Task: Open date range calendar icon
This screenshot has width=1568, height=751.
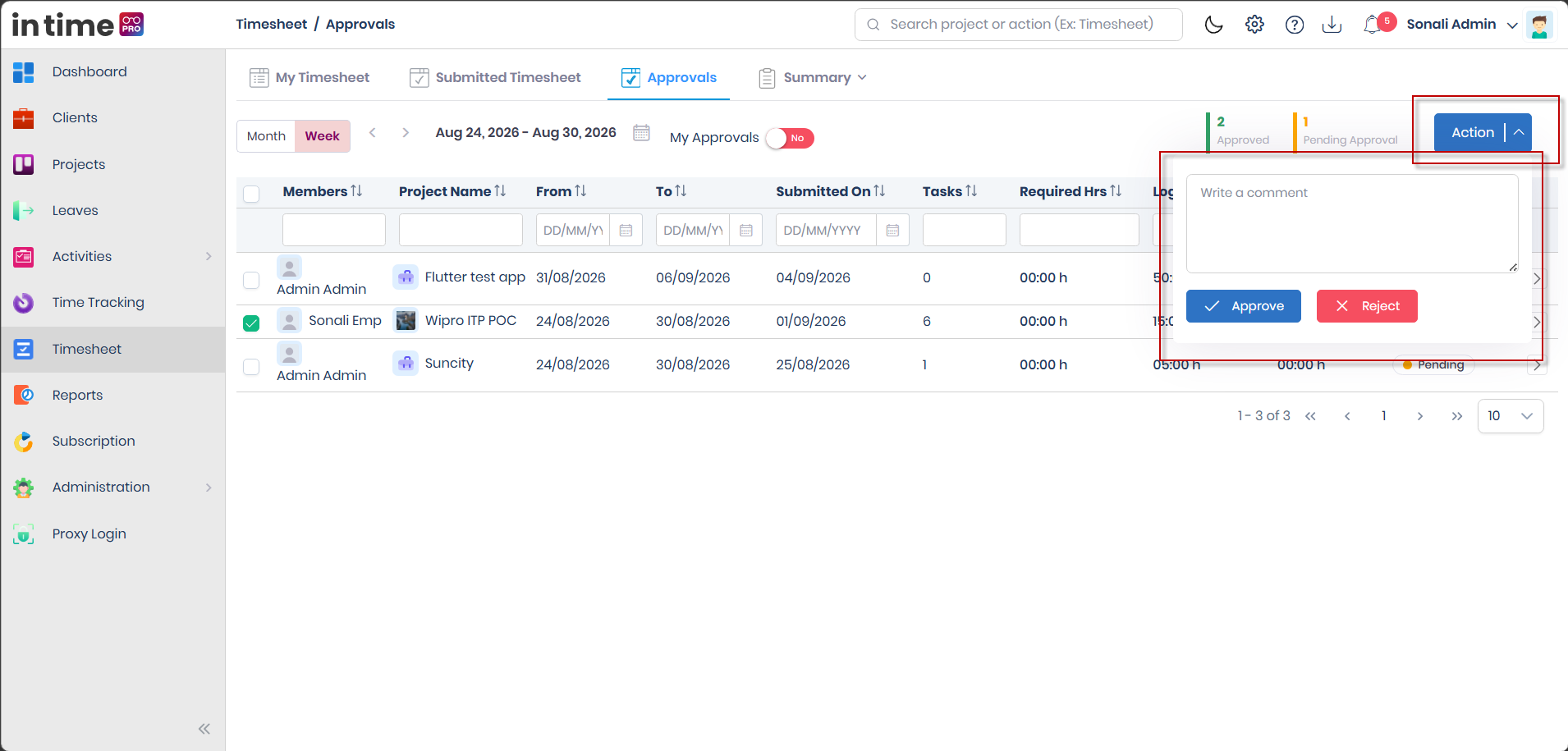Action: (641, 132)
